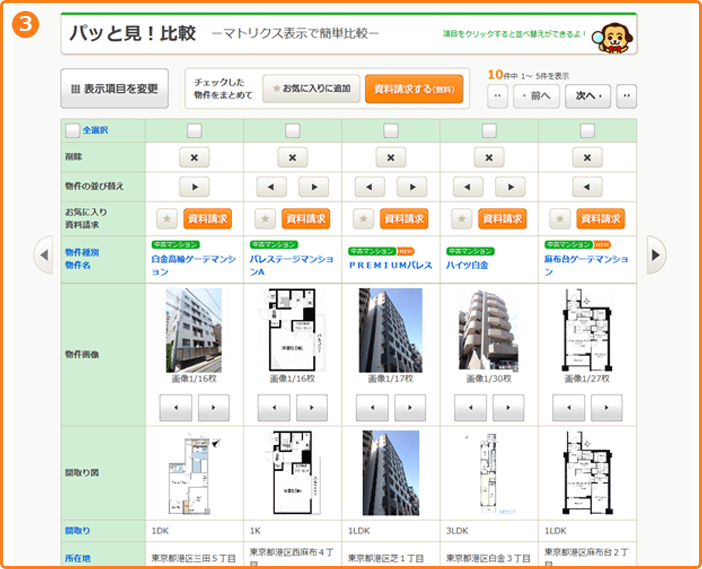Delete the 麻布台ゲーテマンション column with X
The width and height of the screenshot is (702, 569).
[587, 158]
